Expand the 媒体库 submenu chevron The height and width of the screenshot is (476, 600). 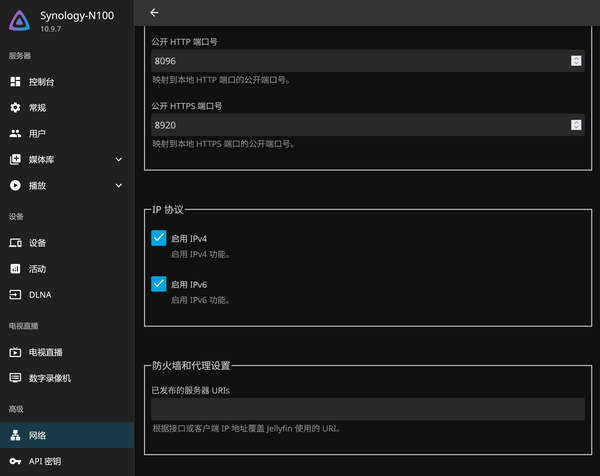point(119,160)
